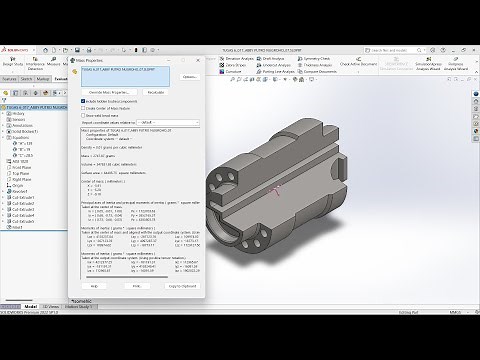The height and width of the screenshot is (360, 480).
Task: Expand the Solid Bodies(1) node
Action: click(3, 131)
